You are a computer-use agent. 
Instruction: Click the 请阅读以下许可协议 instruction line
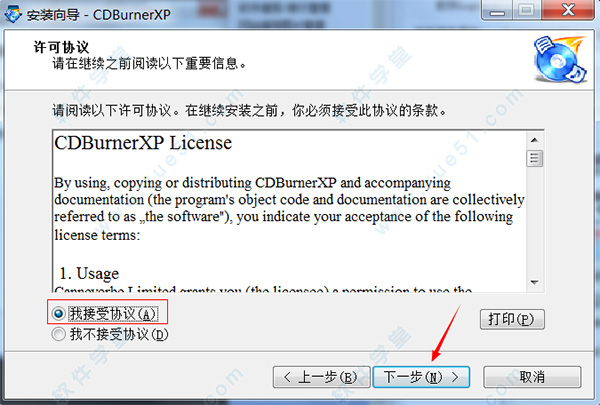click(x=249, y=111)
